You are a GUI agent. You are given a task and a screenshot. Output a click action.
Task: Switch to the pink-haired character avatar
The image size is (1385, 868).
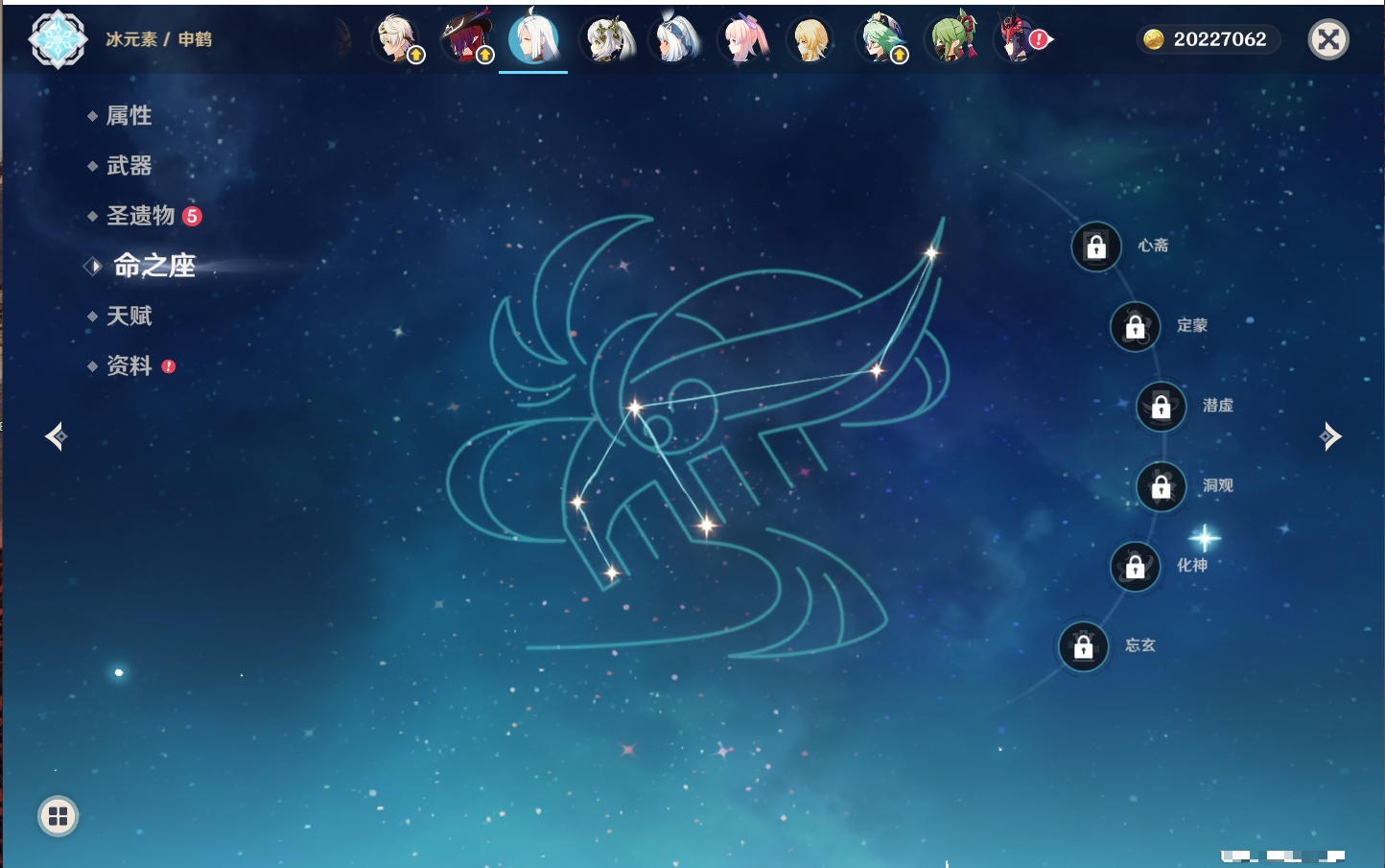745,39
